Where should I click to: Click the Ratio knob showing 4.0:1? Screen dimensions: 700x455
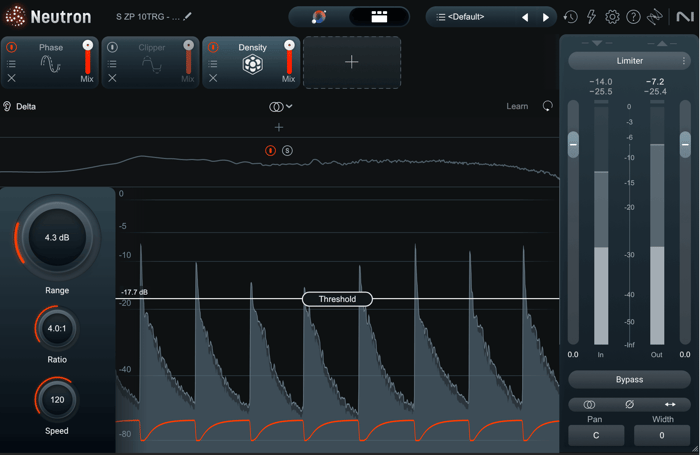tap(57, 329)
